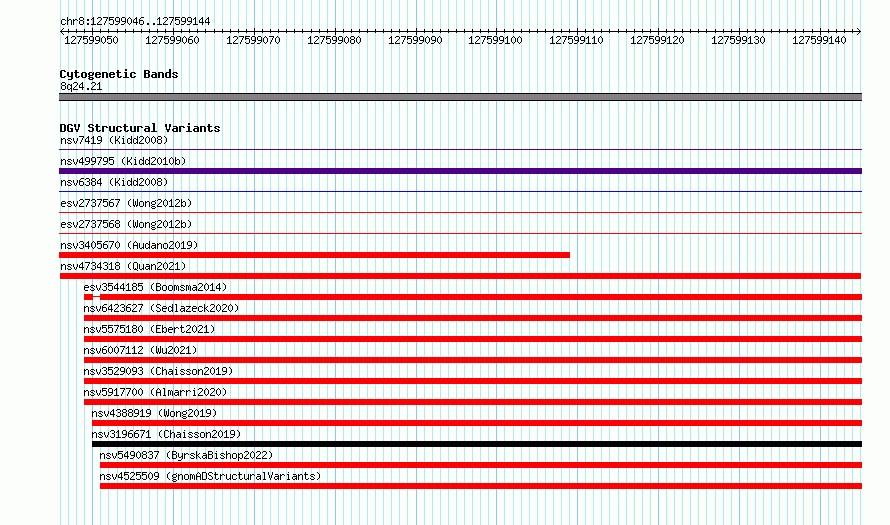Click the thin blue nsv7419 feature line
Image resolution: width=890 pixels, height=525 pixels.
click(x=460, y=149)
